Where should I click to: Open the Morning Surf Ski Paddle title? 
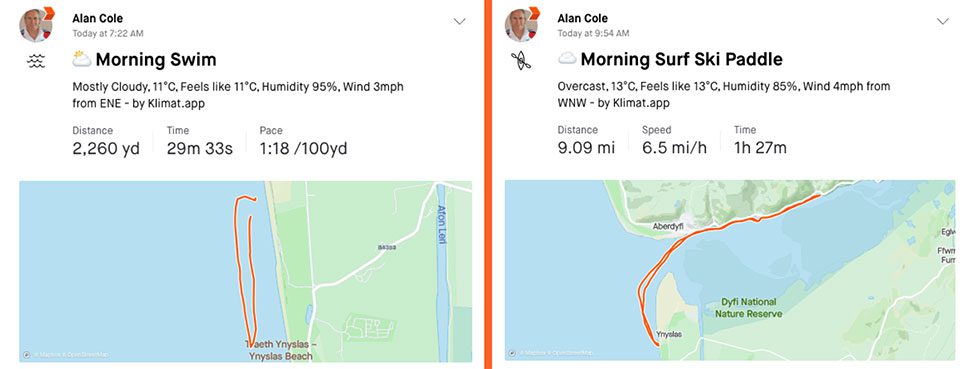click(x=682, y=59)
